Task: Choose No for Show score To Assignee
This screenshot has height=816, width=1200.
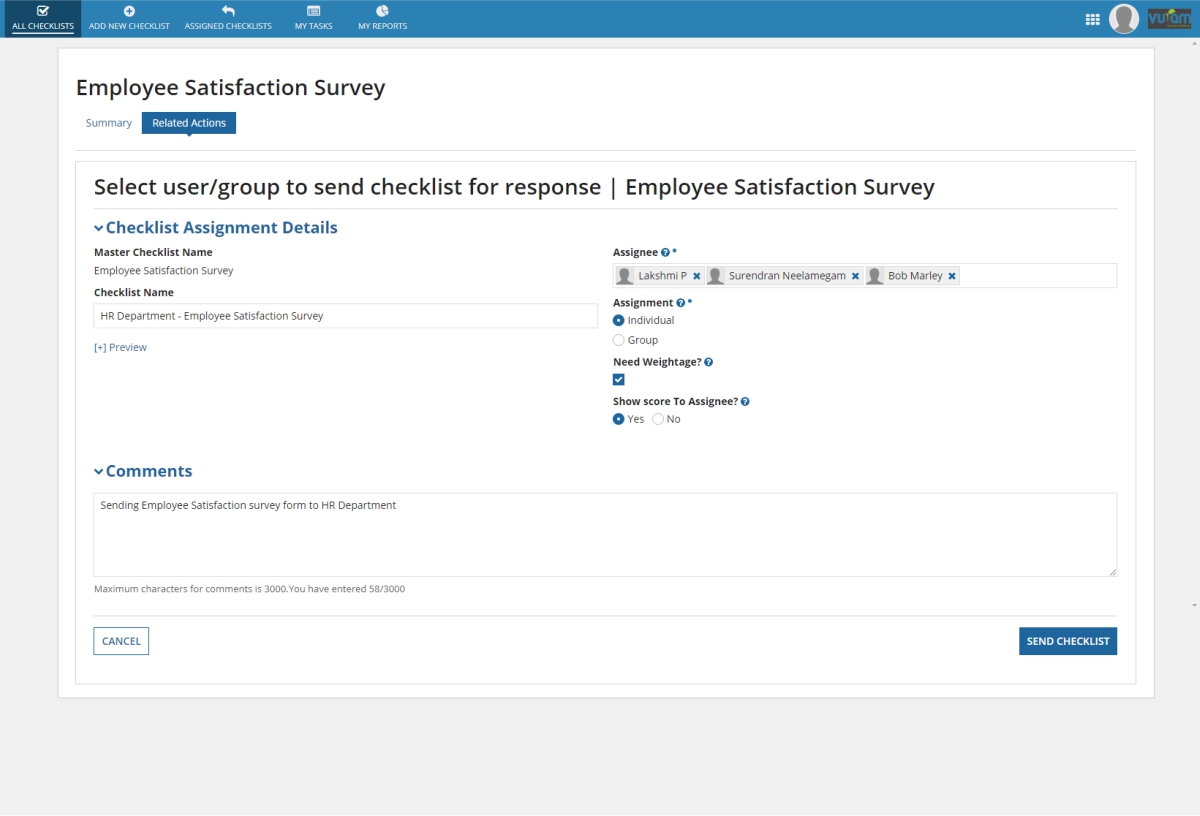Action: tap(658, 419)
